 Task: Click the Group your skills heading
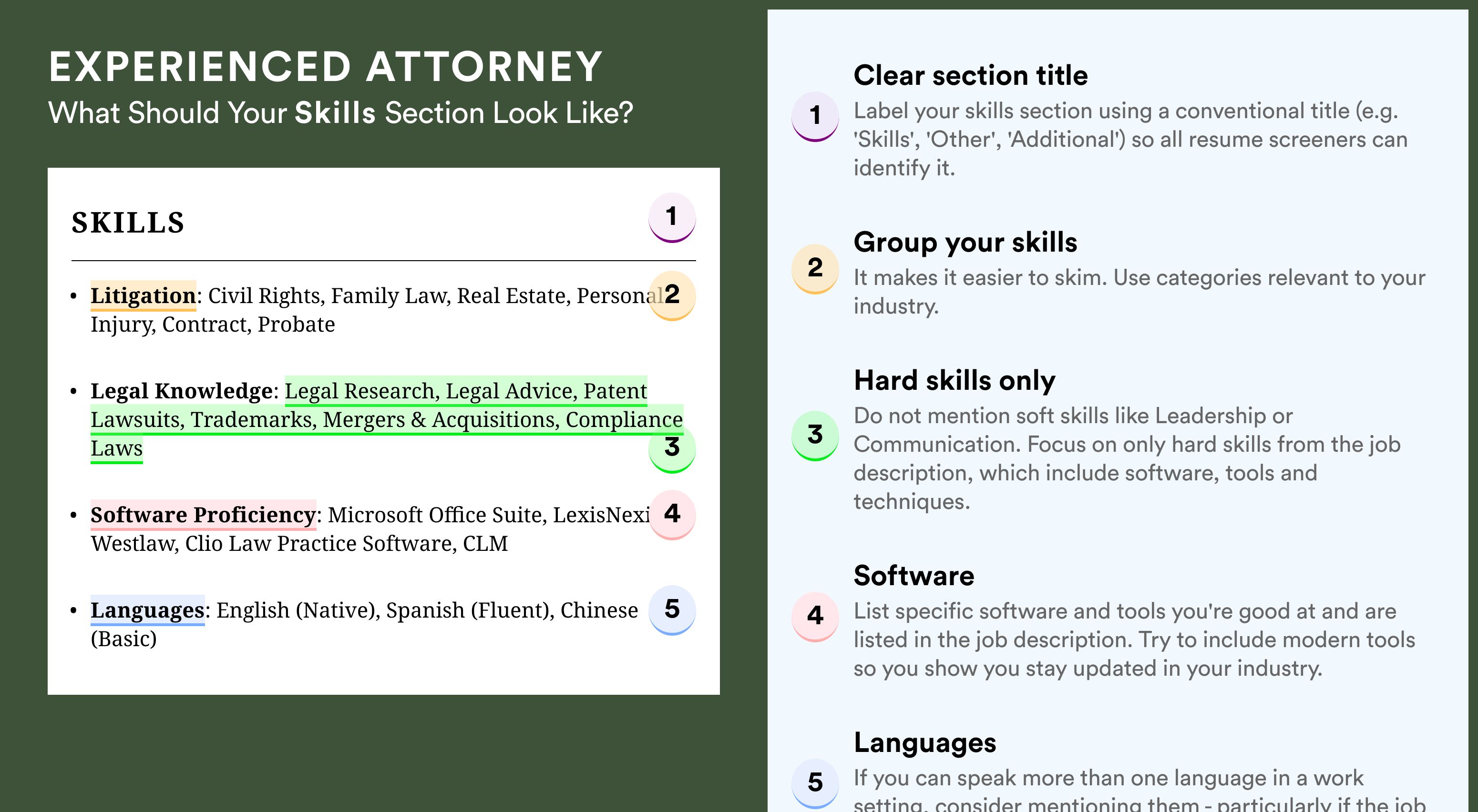(965, 242)
